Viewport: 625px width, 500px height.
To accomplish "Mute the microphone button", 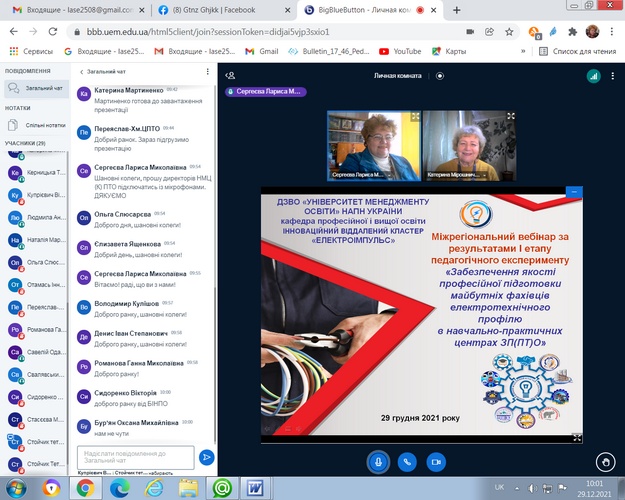I will pyautogui.click(x=378, y=462).
